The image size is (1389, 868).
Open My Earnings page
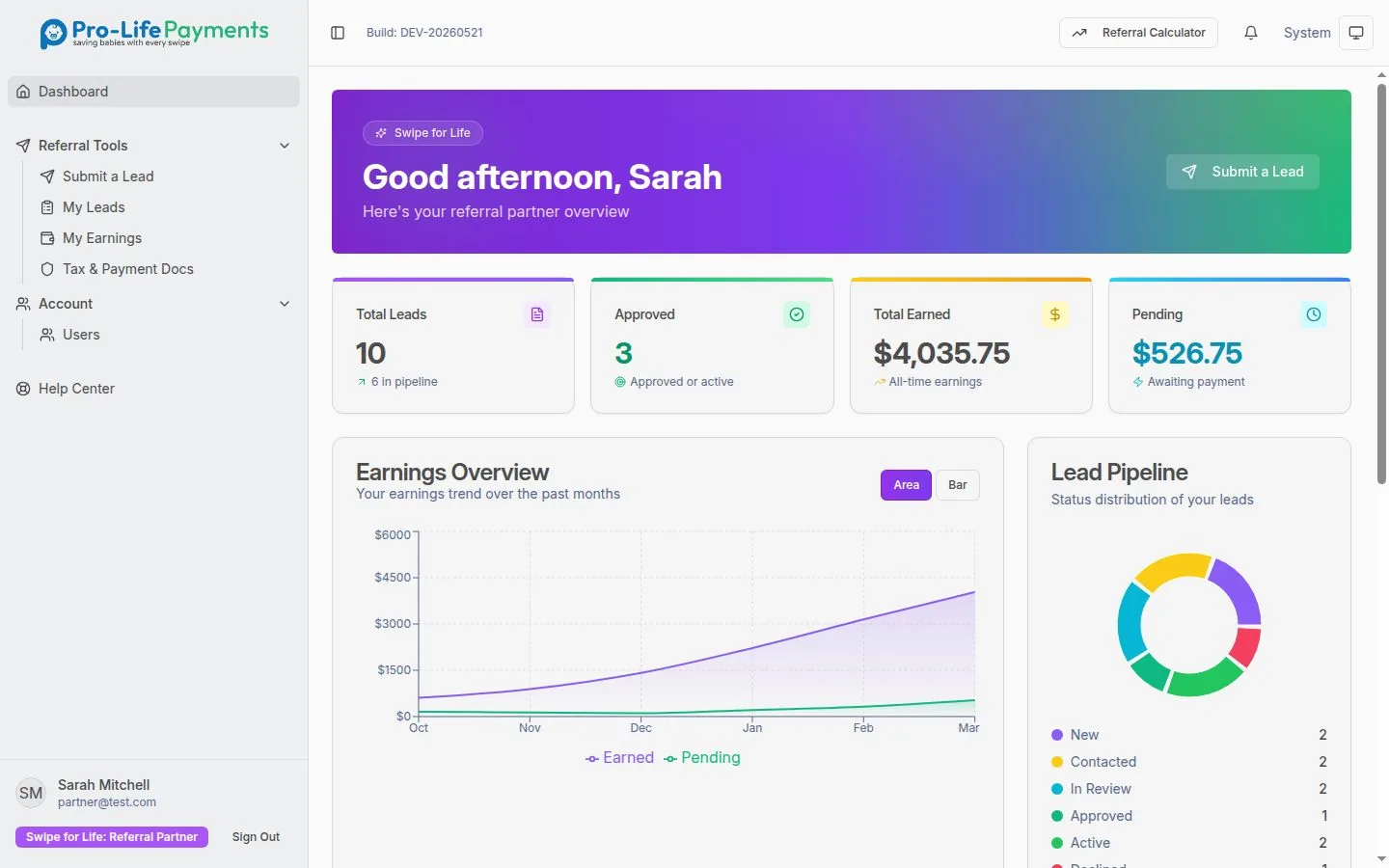pos(165,238)
